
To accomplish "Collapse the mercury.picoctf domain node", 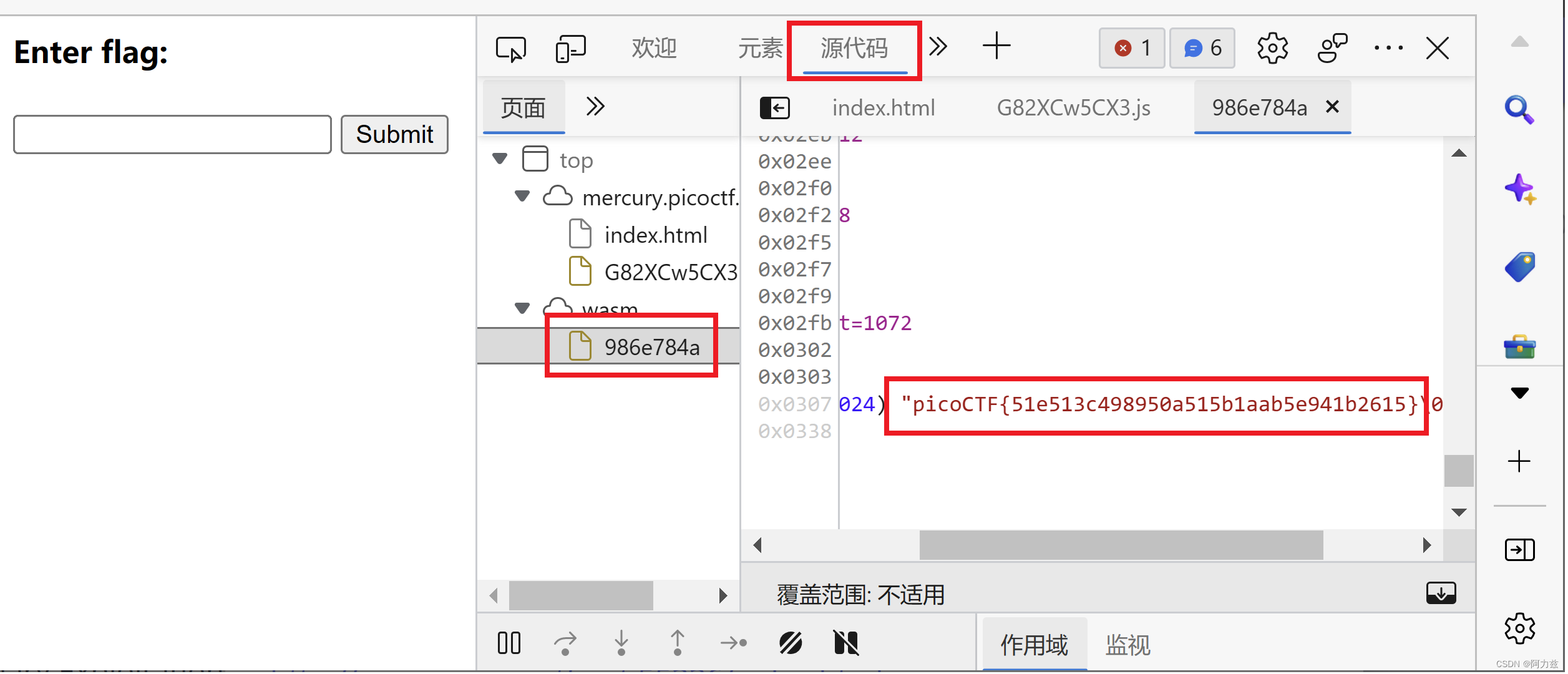I will [x=522, y=197].
